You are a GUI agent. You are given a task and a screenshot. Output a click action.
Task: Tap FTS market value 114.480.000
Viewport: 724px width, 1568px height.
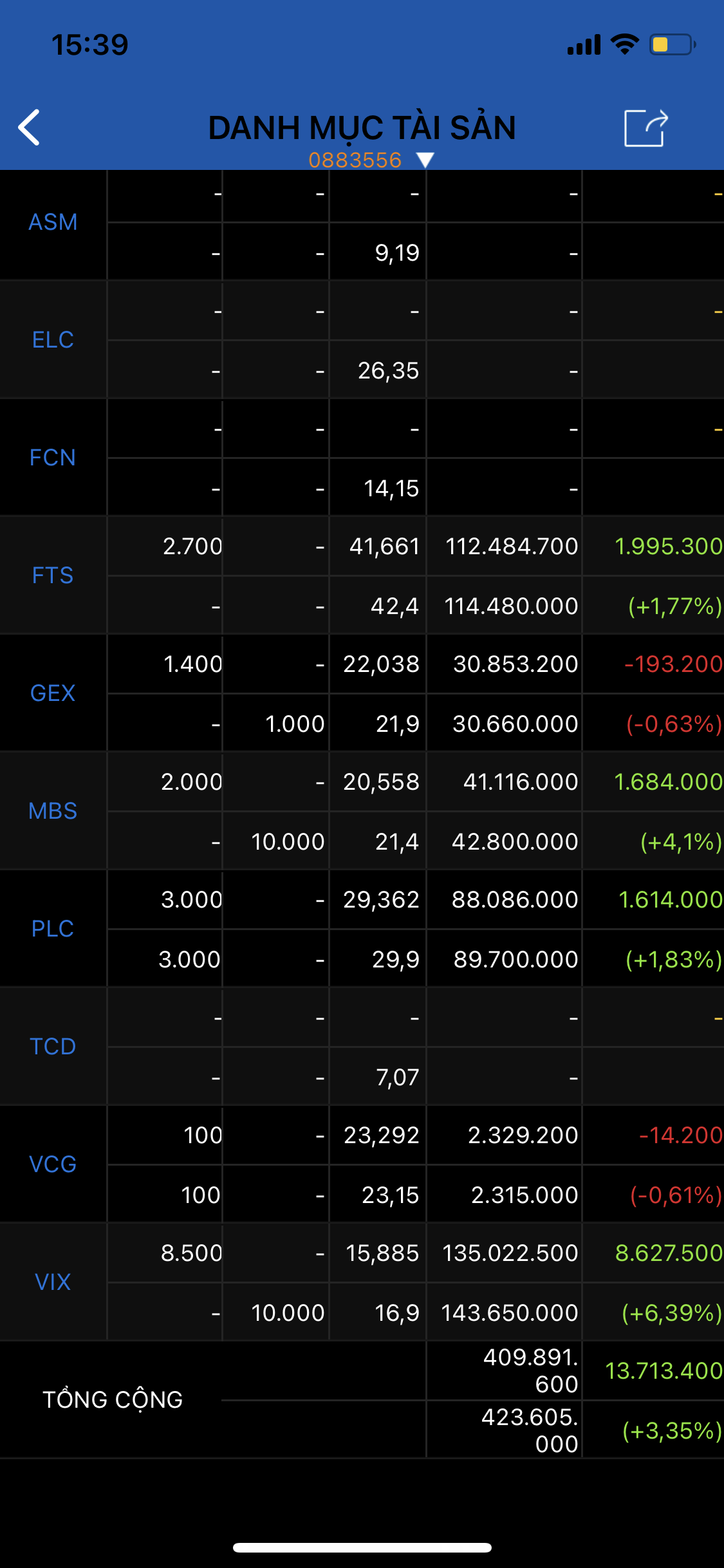511,606
